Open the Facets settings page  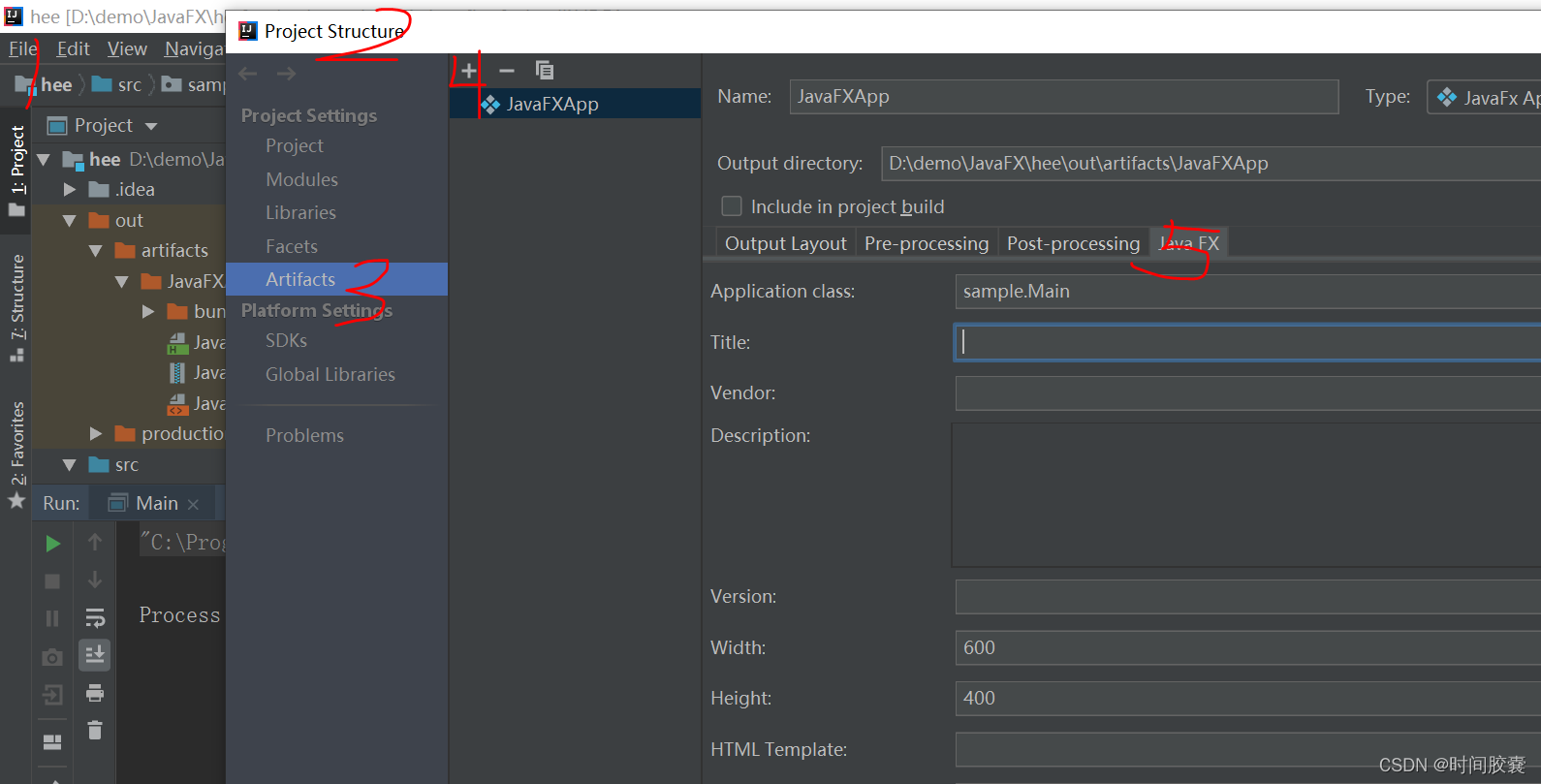(291, 246)
